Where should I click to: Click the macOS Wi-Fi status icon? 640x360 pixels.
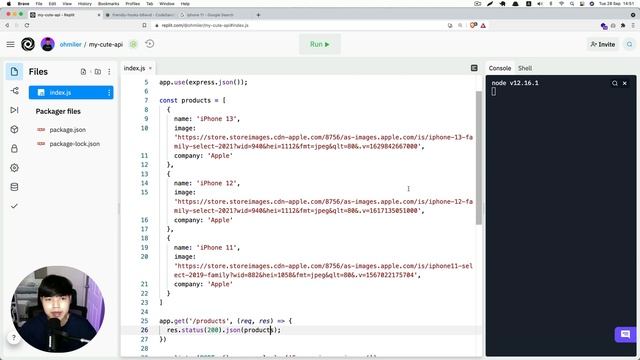coord(561,4)
